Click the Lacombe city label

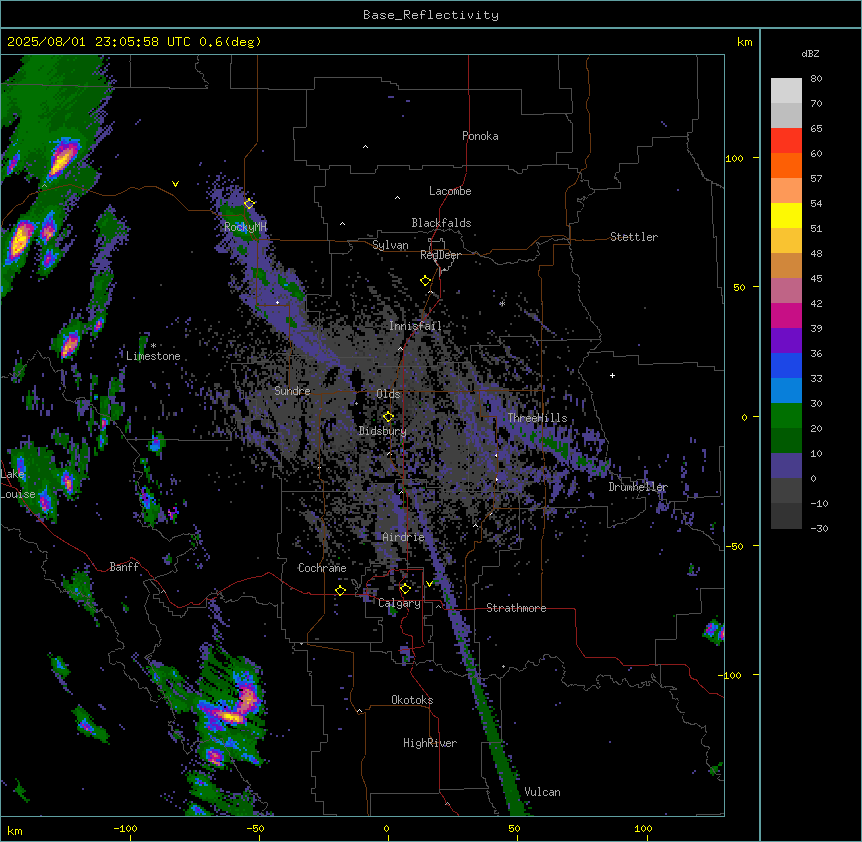pyautogui.click(x=450, y=191)
